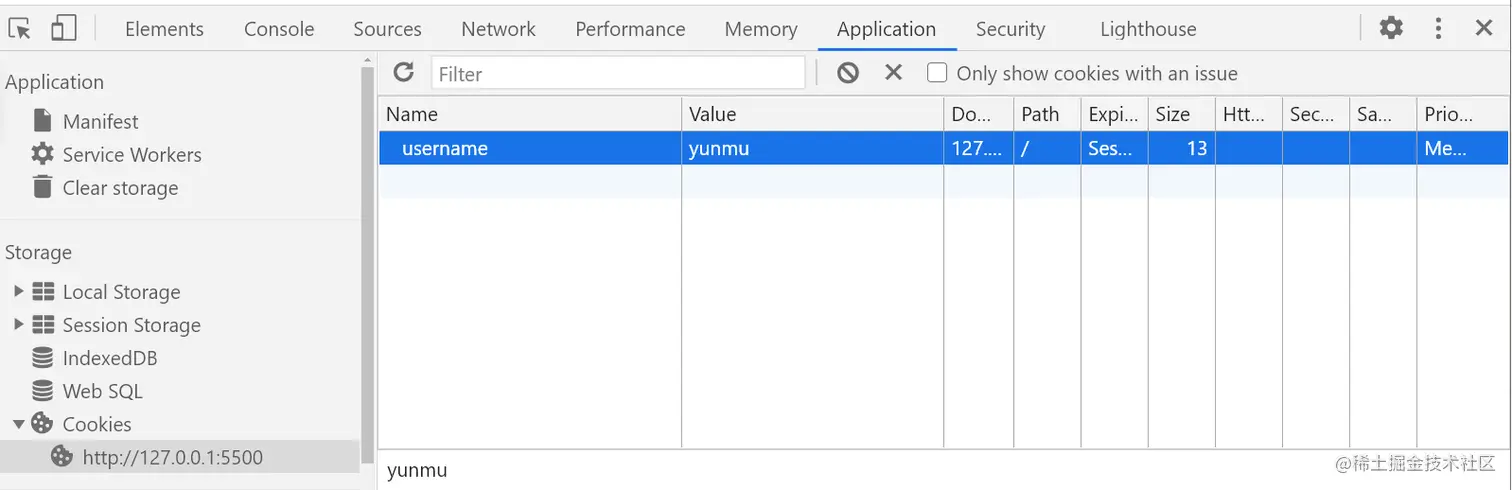Expand the Session Storage tree
Viewport: 1512px width, 490px height.
19,325
